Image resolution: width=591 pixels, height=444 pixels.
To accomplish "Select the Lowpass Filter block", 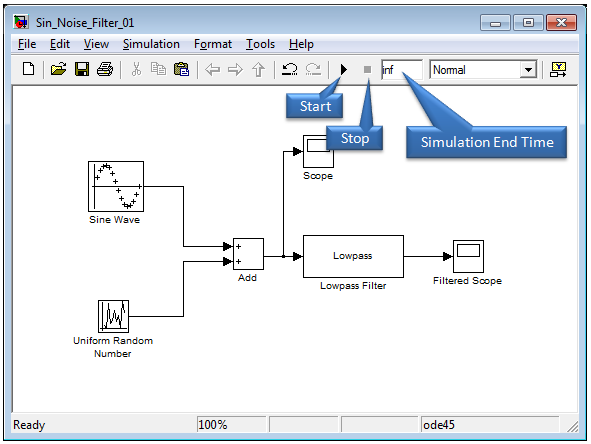I will point(353,256).
